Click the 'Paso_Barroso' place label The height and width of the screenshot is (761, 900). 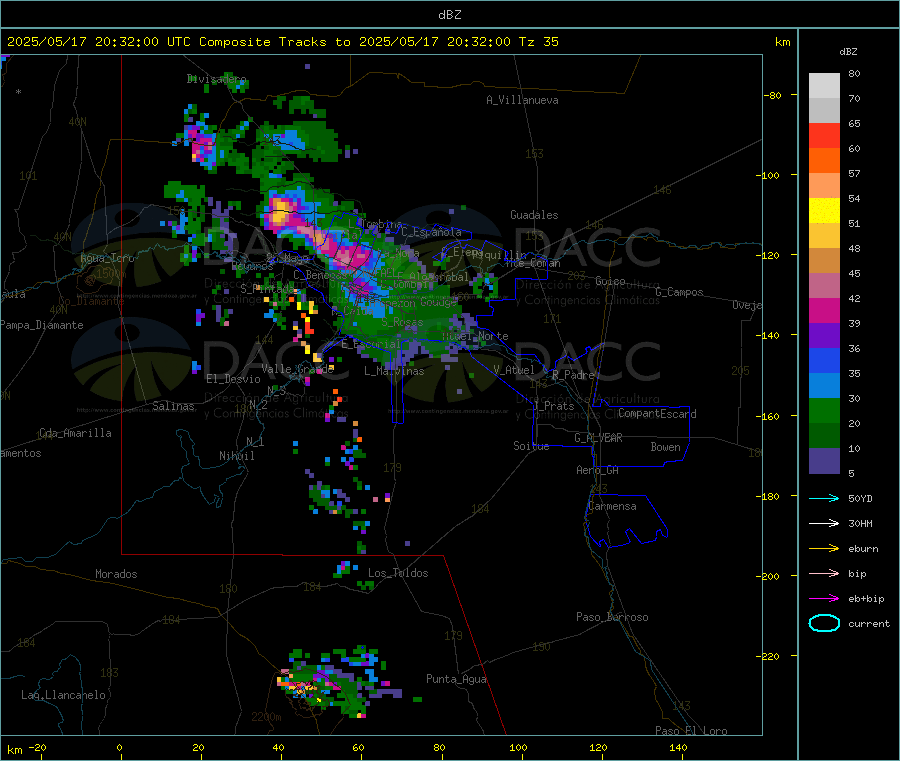click(612, 617)
